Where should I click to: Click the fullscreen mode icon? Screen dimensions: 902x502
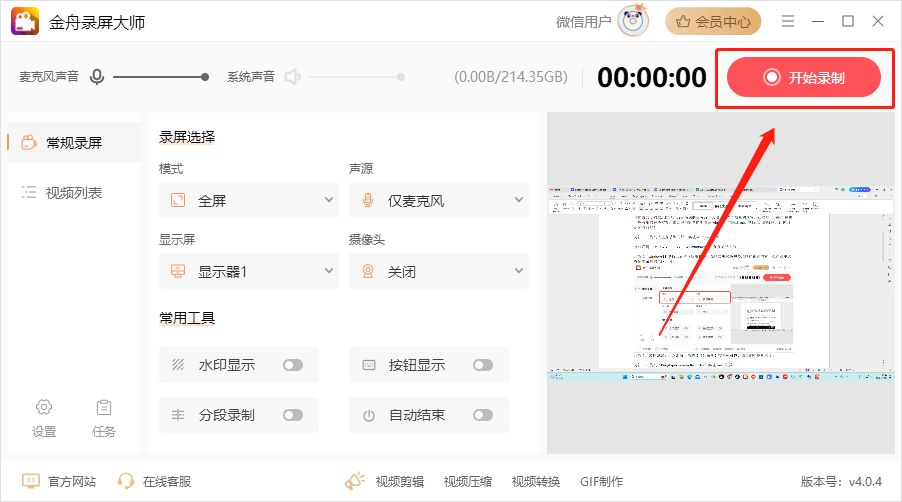pyautogui.click(x=178, y=200)
